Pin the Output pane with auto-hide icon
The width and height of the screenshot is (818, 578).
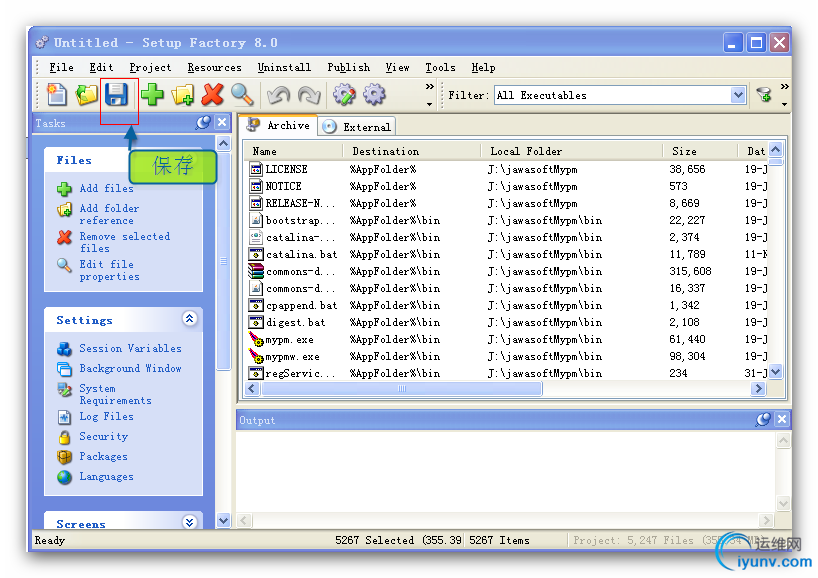(x=763, y=419)
